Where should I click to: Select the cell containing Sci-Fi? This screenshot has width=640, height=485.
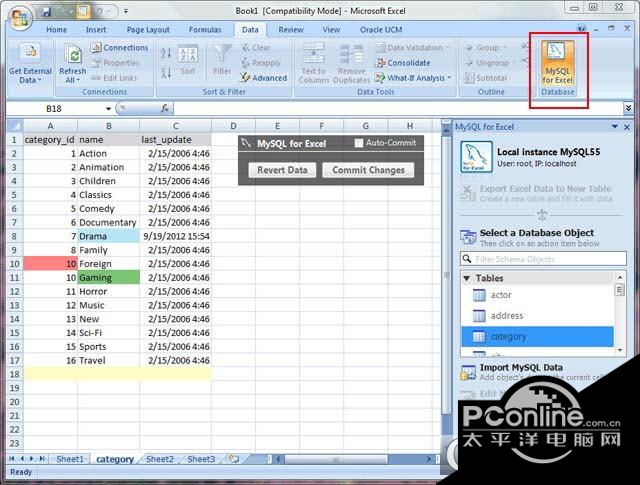point(109,332)
